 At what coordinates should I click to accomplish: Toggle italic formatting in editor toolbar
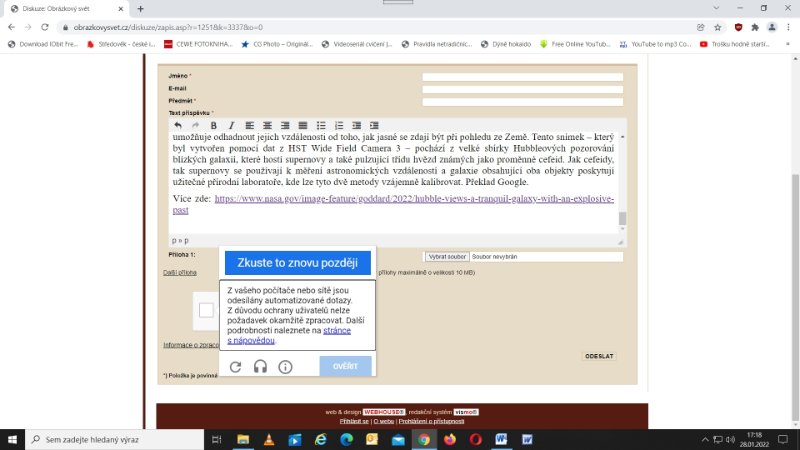click(231, 126)
